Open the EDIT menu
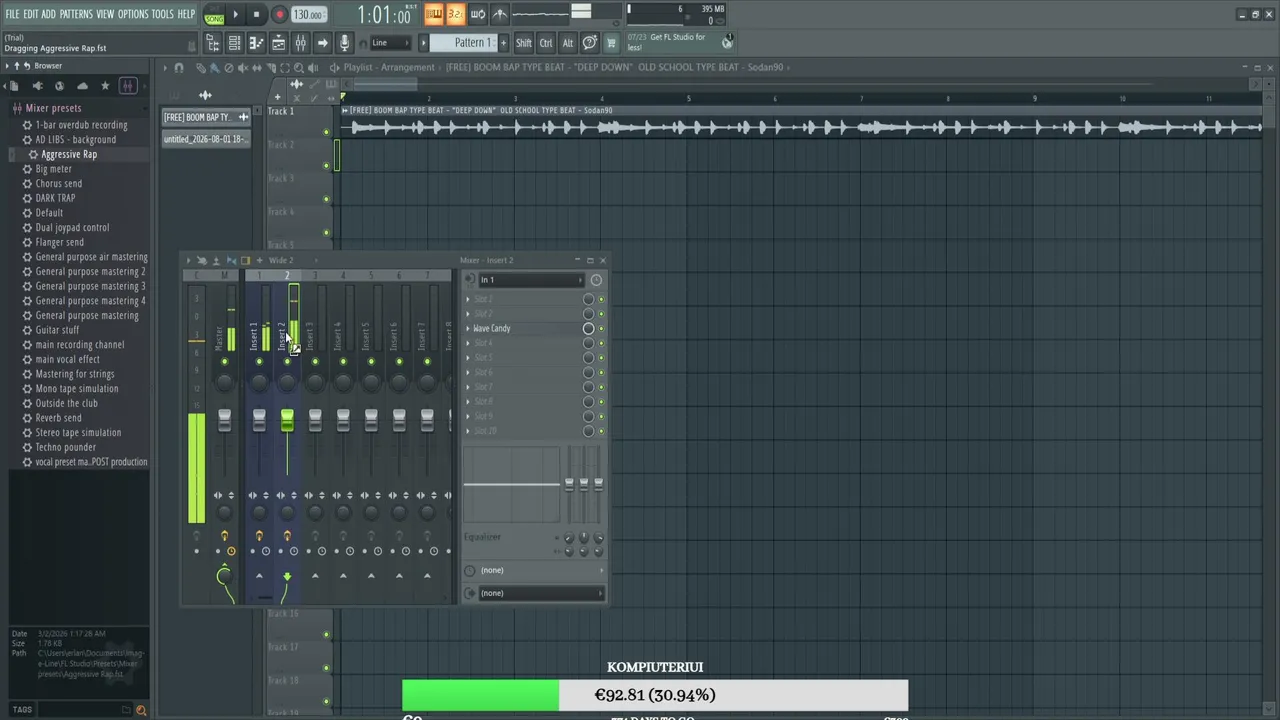 31,14
